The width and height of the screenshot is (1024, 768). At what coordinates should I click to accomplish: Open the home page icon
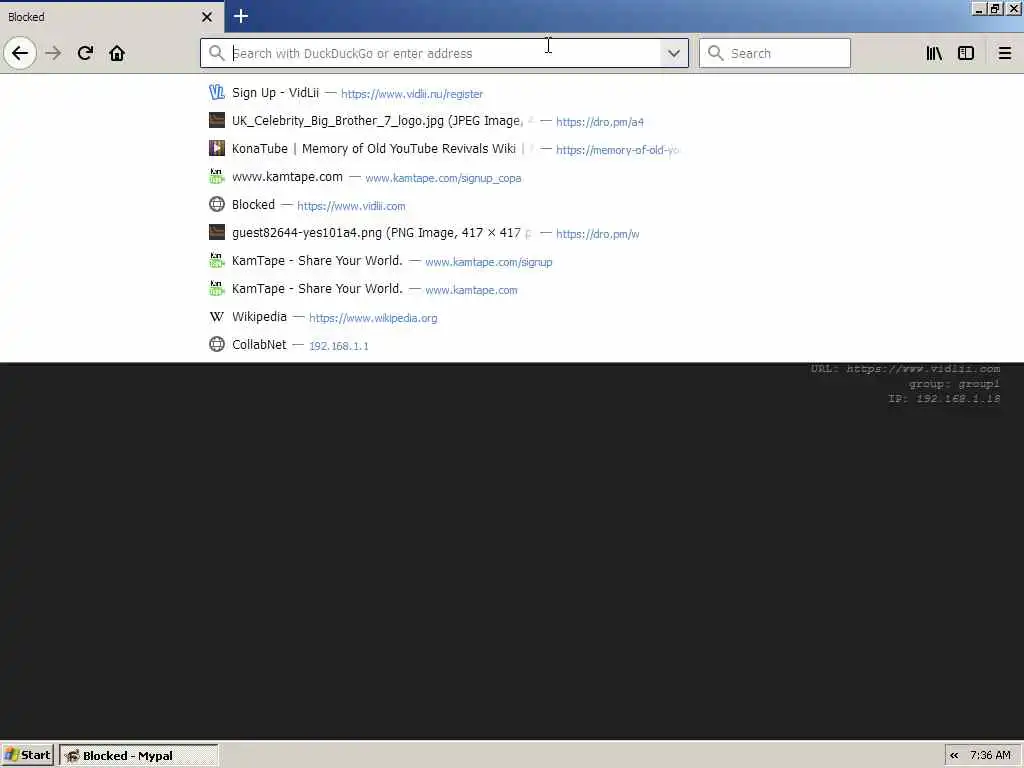(117, 53)
